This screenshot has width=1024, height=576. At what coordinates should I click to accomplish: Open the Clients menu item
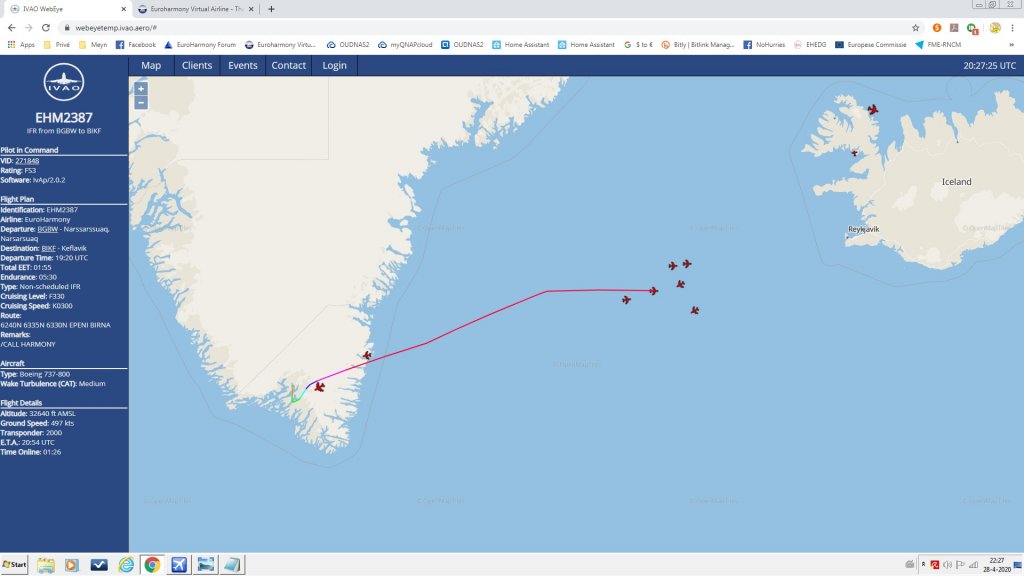coord(197,65)
